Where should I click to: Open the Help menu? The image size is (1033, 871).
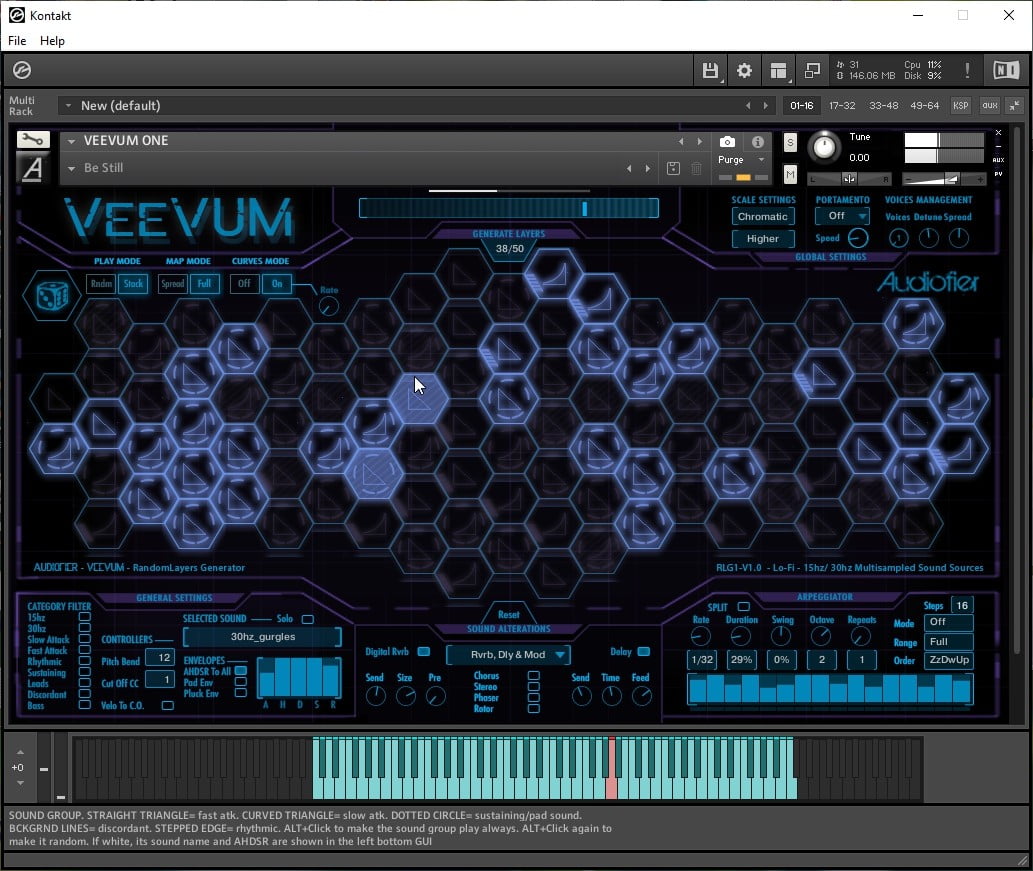pyautogui.click(x=53, y=41)
